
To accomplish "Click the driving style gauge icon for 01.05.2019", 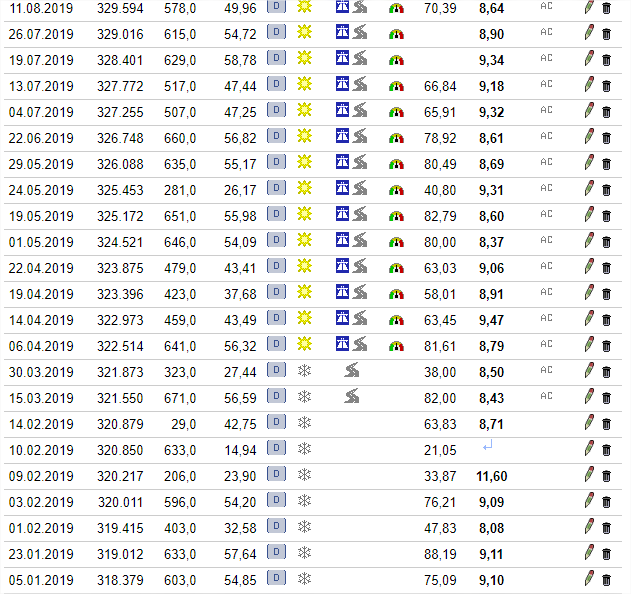I will click(396, 241).
